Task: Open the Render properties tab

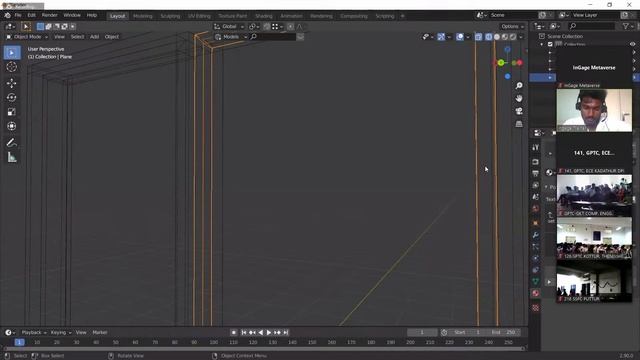Action: point(536,162)
